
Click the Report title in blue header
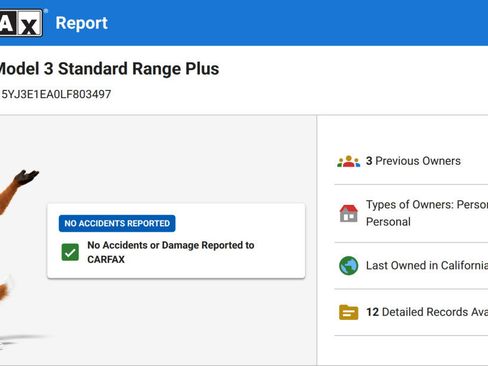pyautogui.click(x=82, y=23)
